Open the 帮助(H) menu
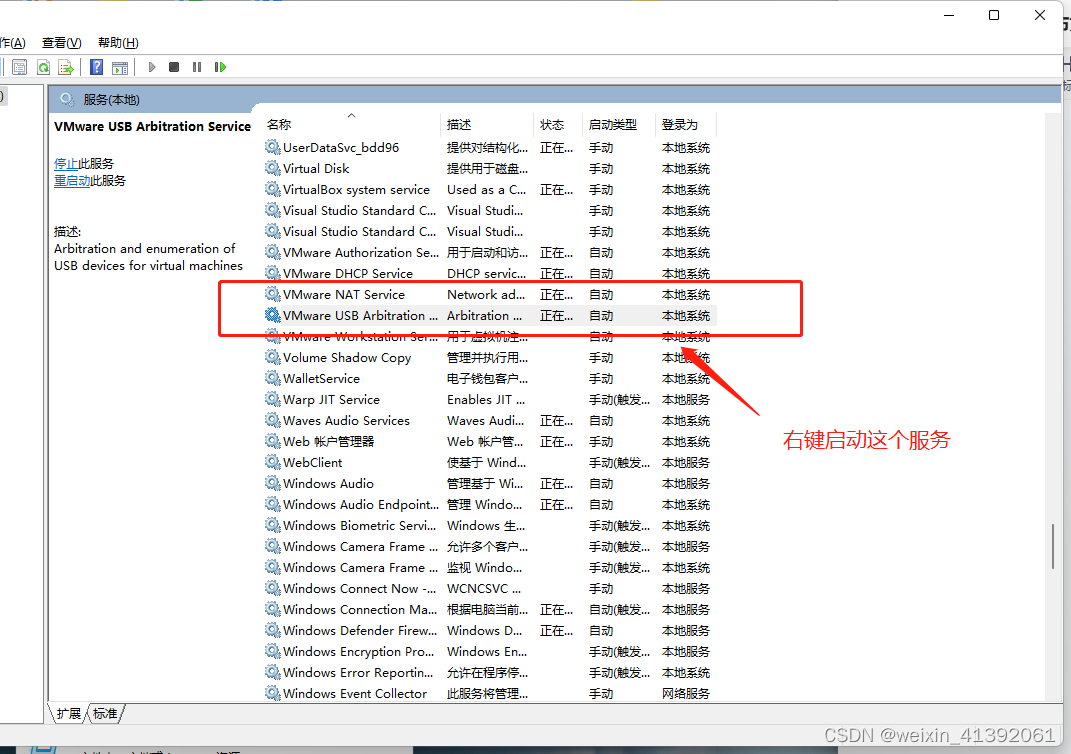1071x754 pixels. coord(118,42)
